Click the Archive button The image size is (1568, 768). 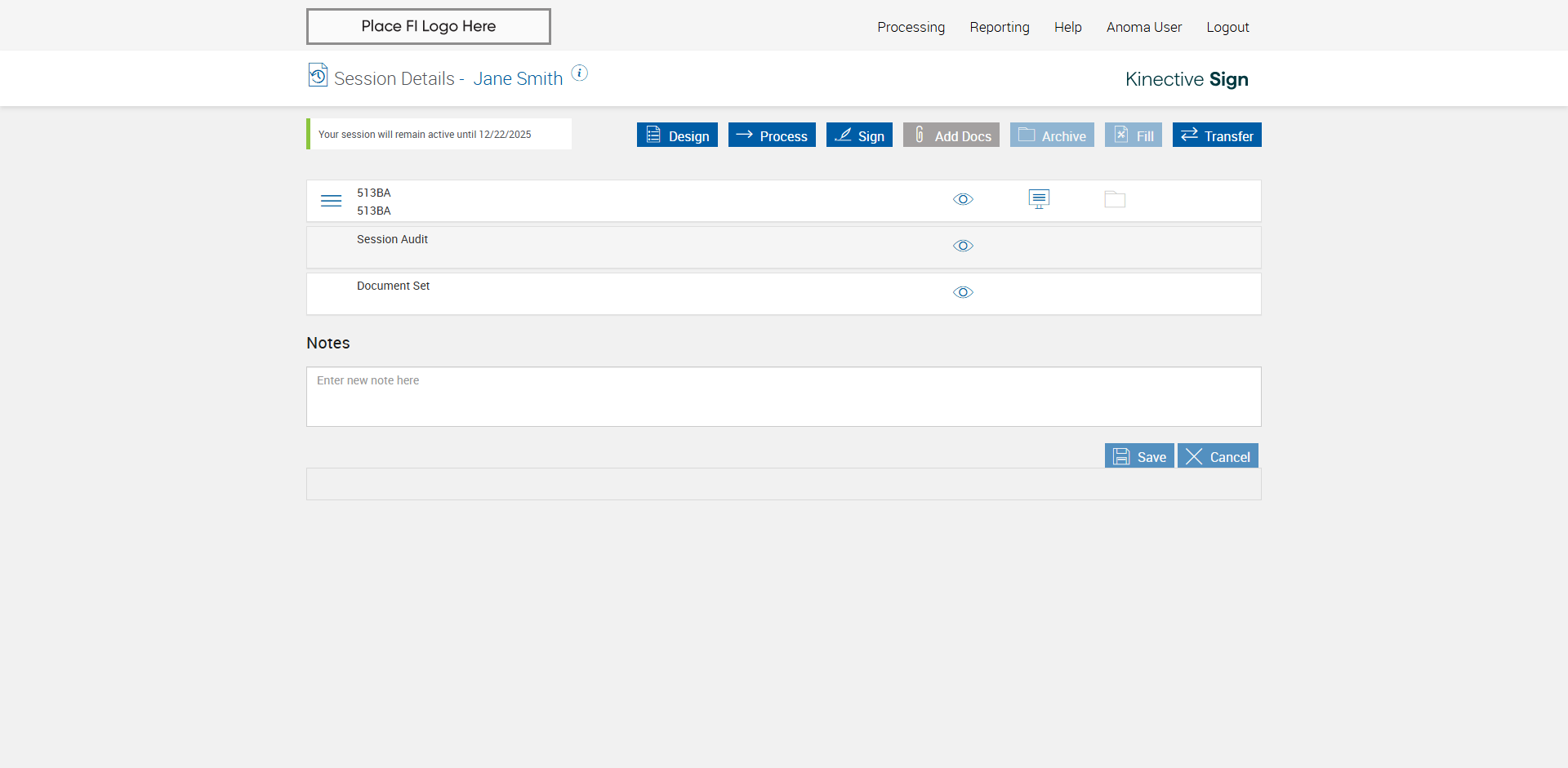(1052, 135)
